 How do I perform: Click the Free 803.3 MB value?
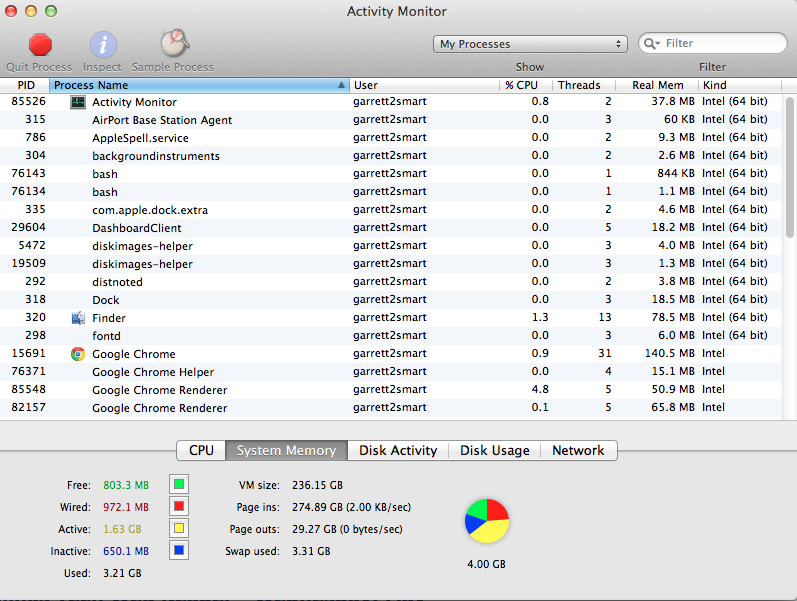126,485
